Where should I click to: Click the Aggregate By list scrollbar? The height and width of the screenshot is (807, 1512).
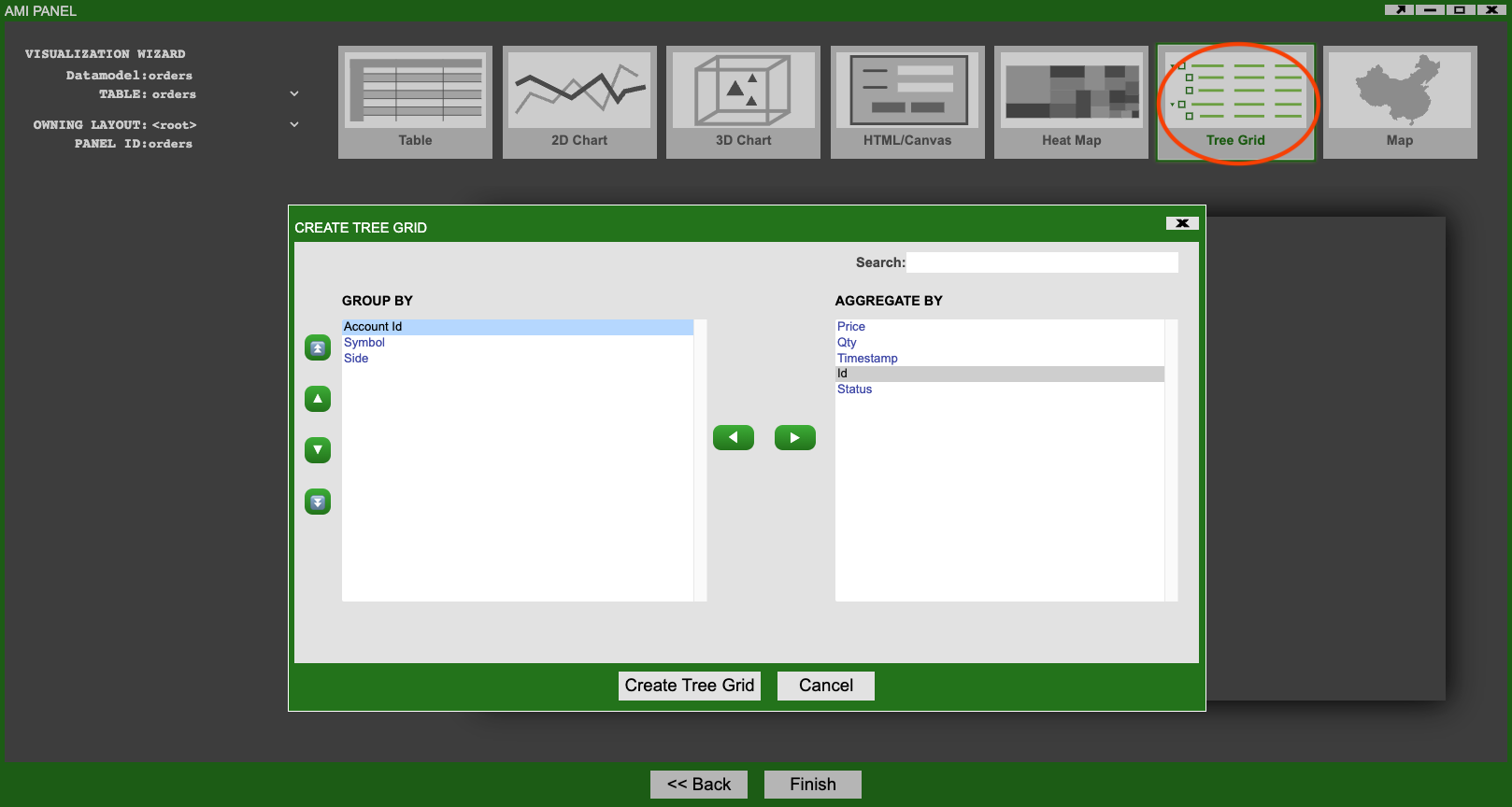[x=1171, y=460]
